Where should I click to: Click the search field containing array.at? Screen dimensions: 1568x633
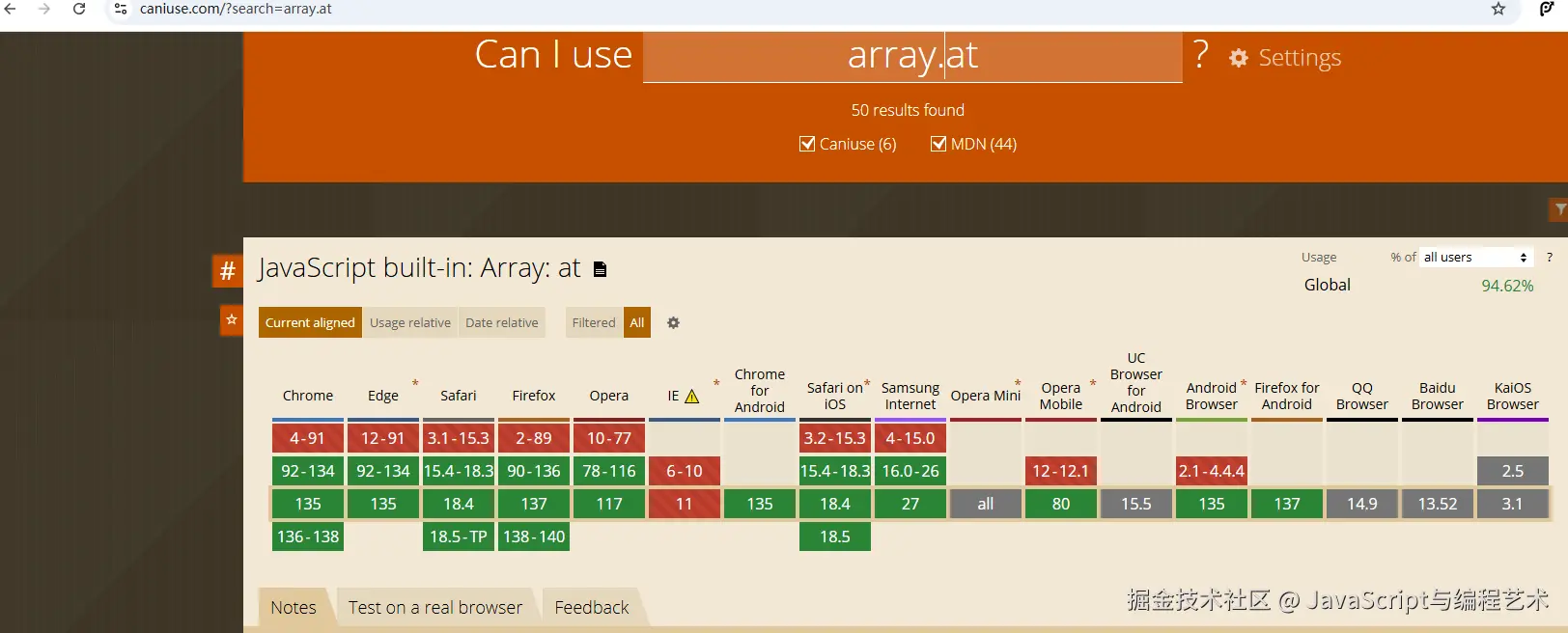point(912,56)
